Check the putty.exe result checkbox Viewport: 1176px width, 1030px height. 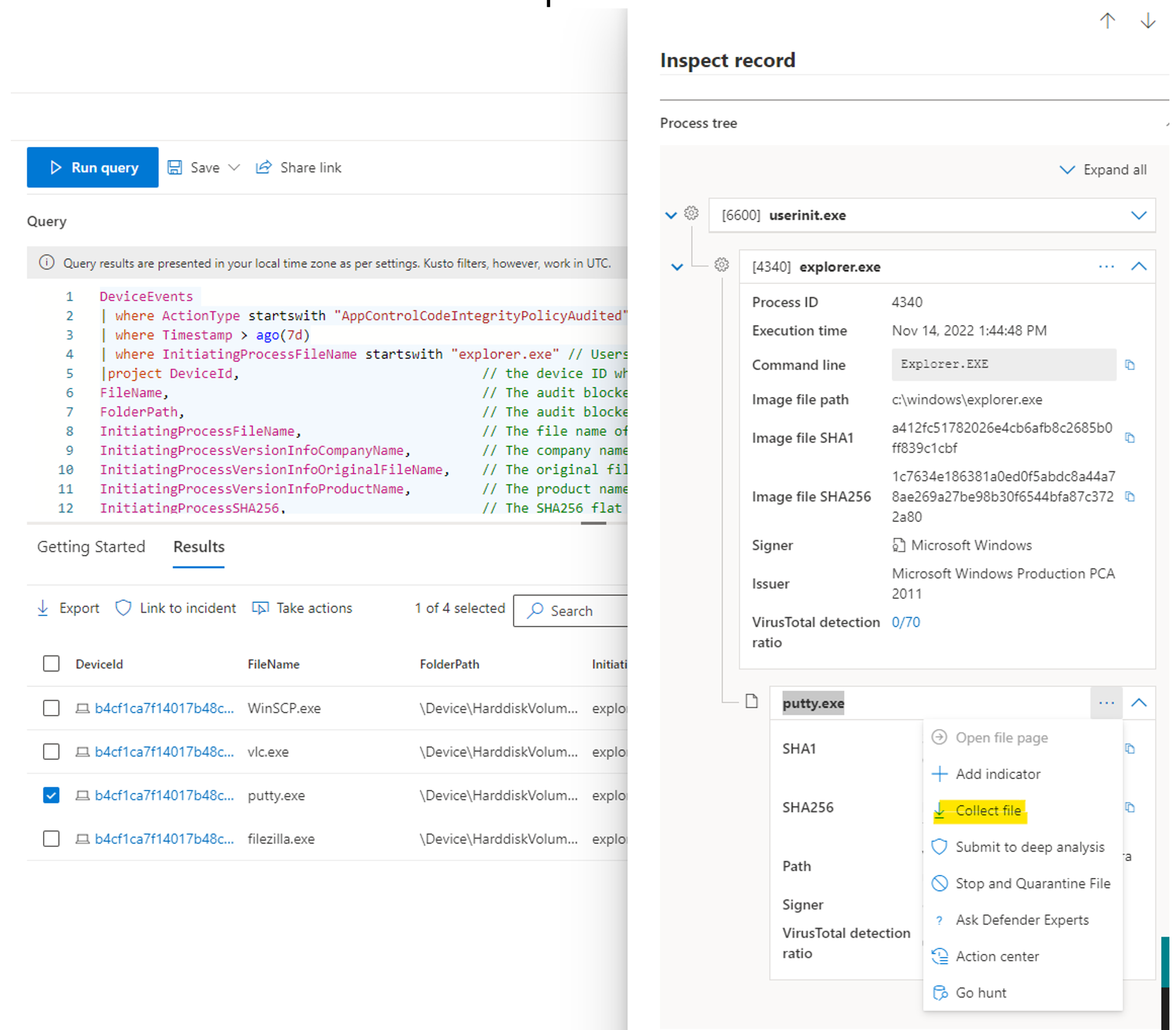click(x=50, y=795)
